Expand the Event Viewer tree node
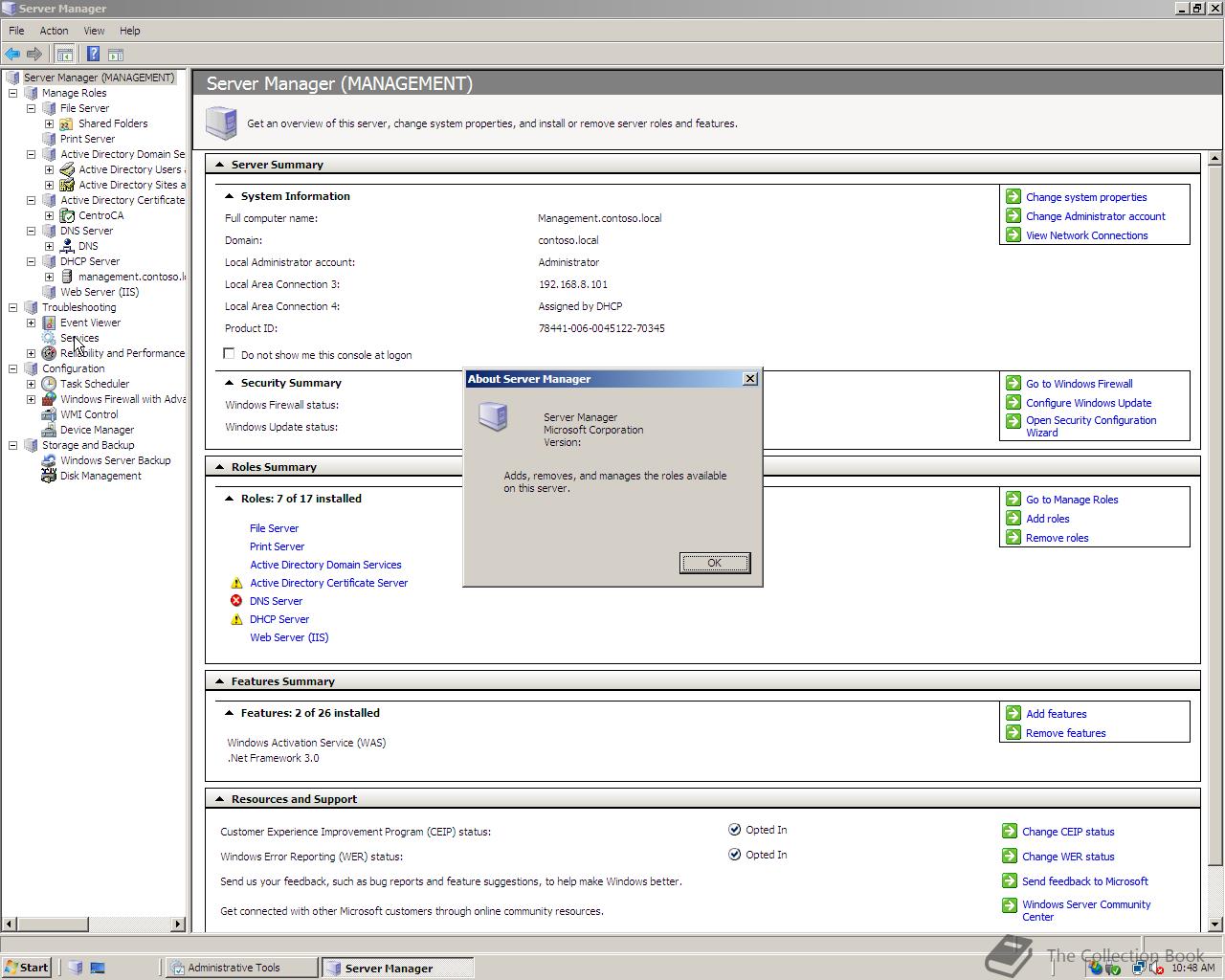The width and height of the screenshot is (1225, 980). tap(31, 323)
